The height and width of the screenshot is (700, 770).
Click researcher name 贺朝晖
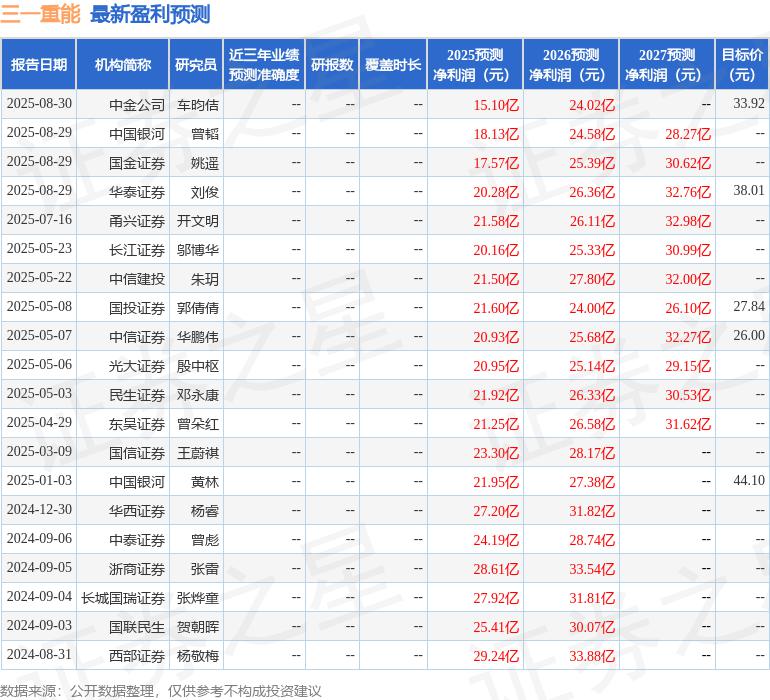tap(198, 626)
